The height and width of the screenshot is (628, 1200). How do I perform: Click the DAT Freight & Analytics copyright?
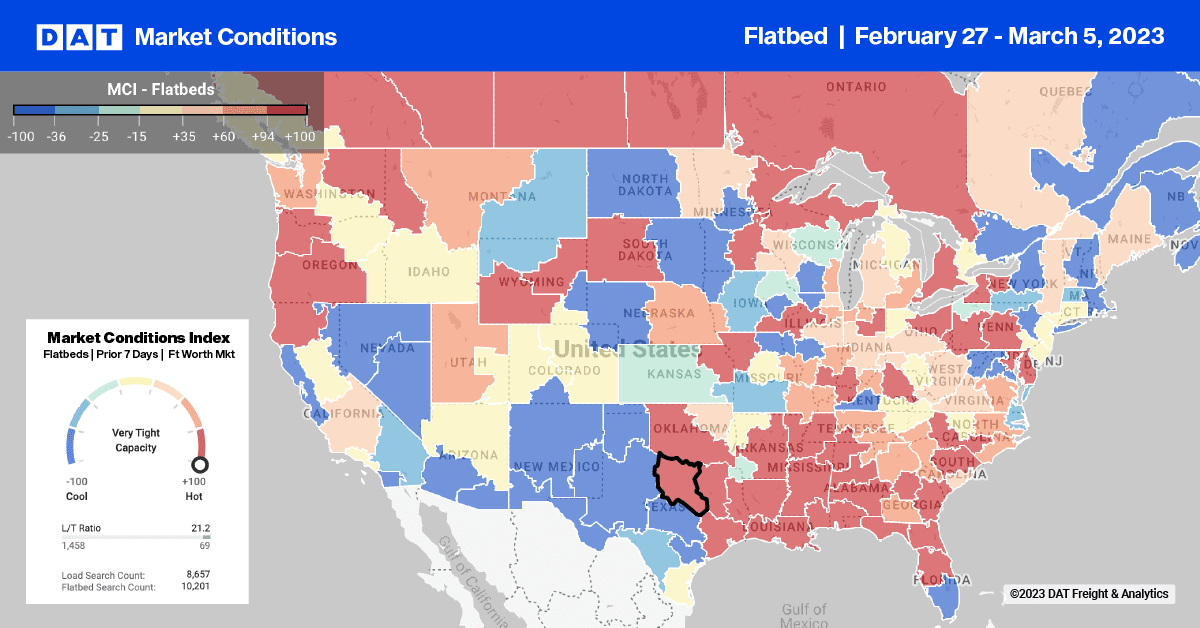pos(1088,594)
